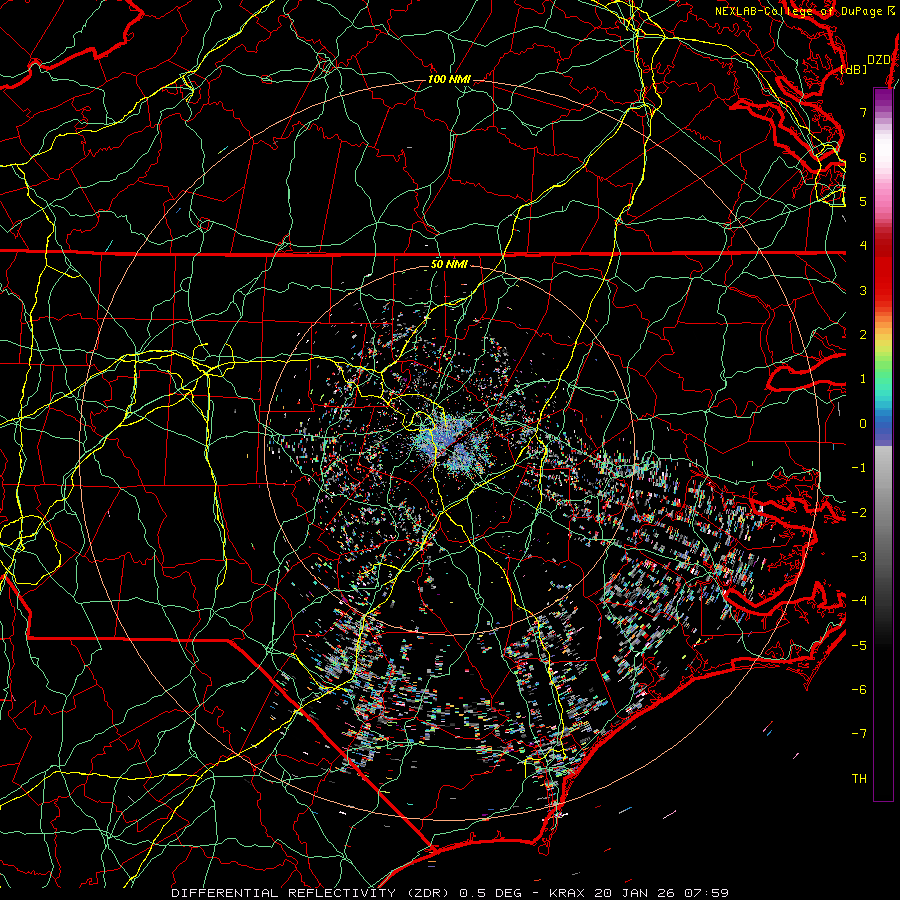Screen dimensions: 900x900
Task: Click the 0 dB tick label on the color scale
Action: [x=863, y=424]
